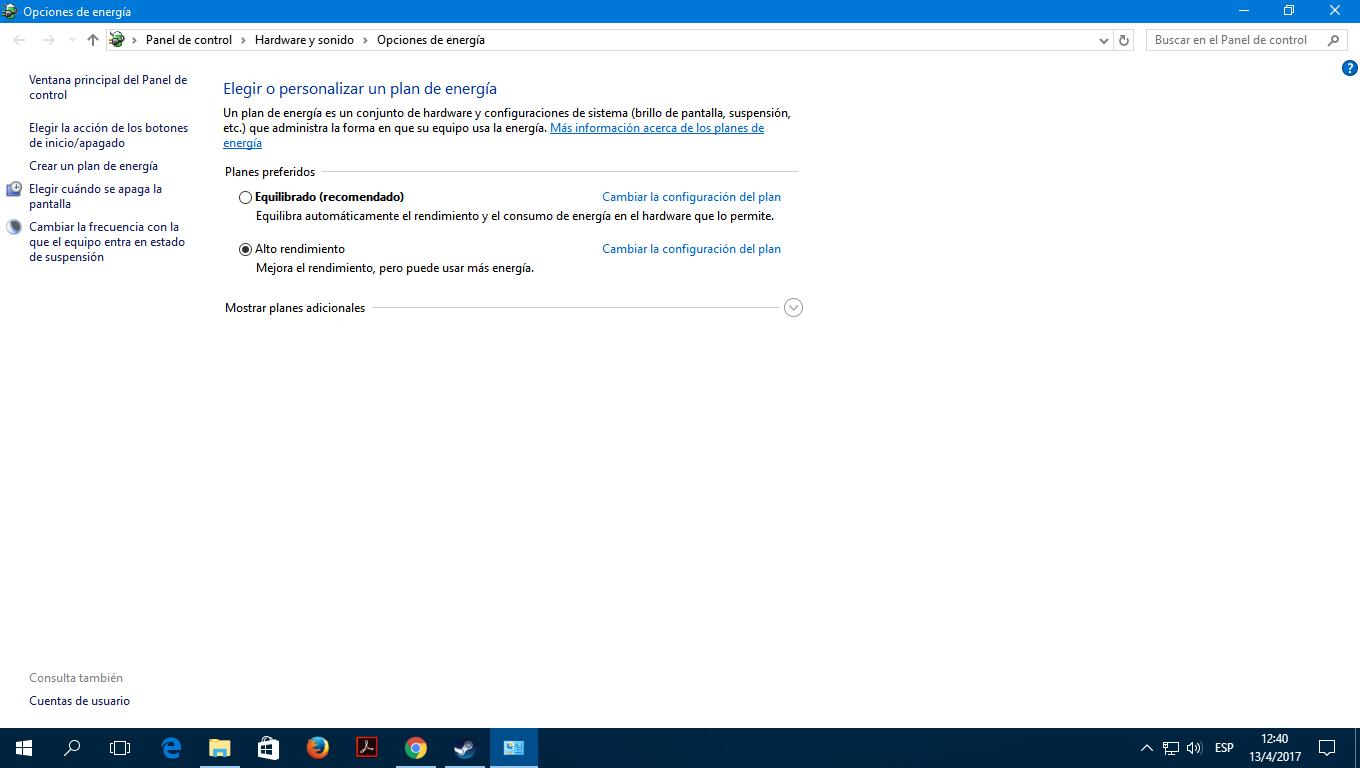Open the address bar history dropdown
Viewport: 1360px width, 768px height.
click(1104, 40)
